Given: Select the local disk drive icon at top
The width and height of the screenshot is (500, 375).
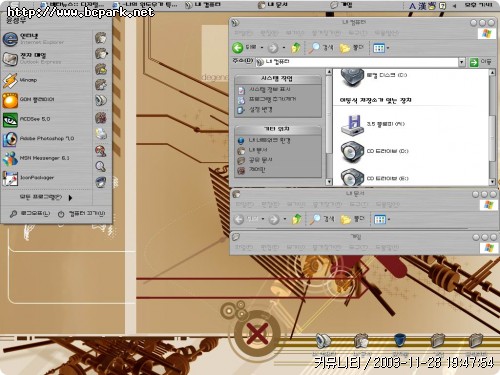Looking at the screenshot, I should [x=352, y=77].
